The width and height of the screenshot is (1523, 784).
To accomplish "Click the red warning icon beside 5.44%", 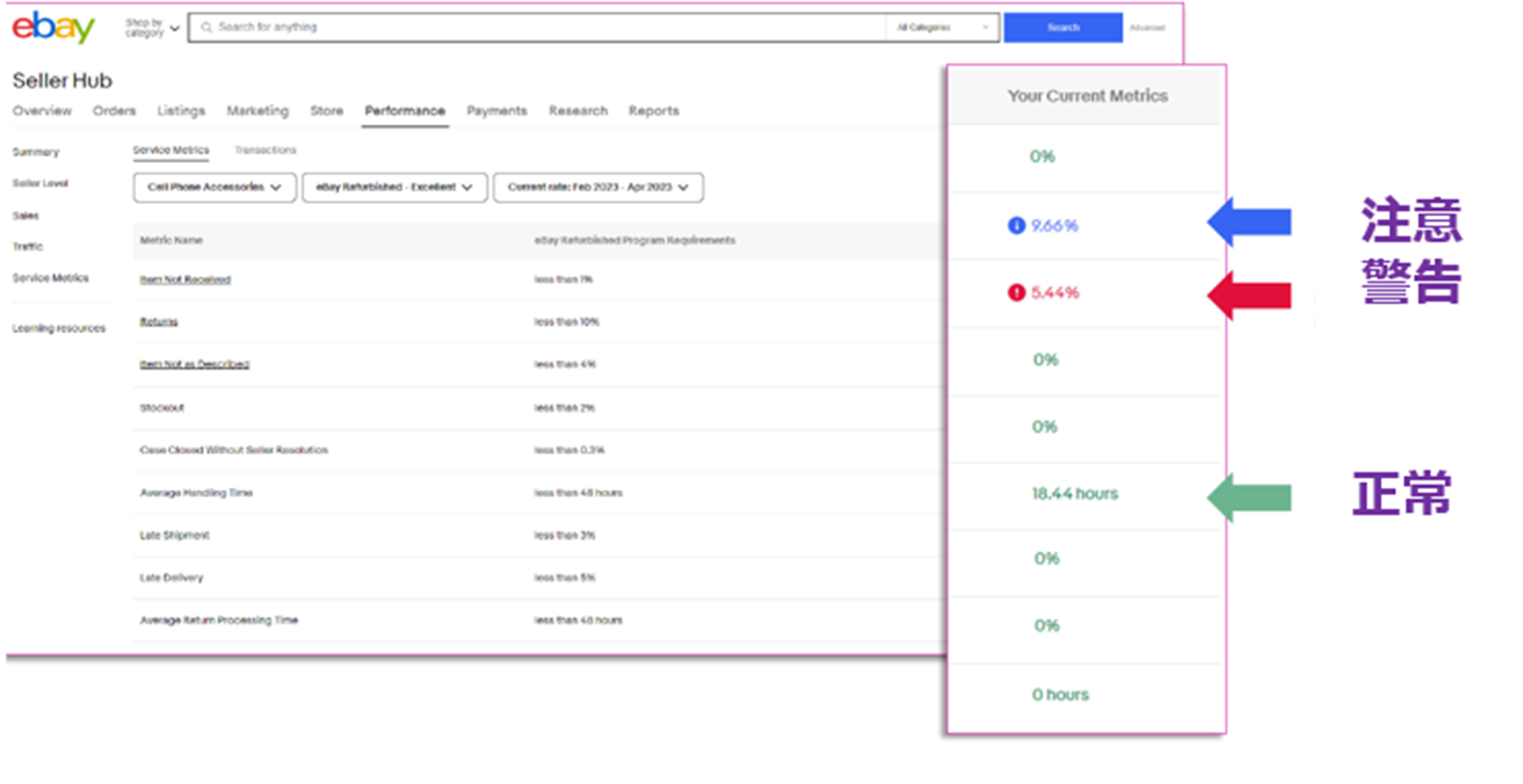I will tap(1016, 293).
